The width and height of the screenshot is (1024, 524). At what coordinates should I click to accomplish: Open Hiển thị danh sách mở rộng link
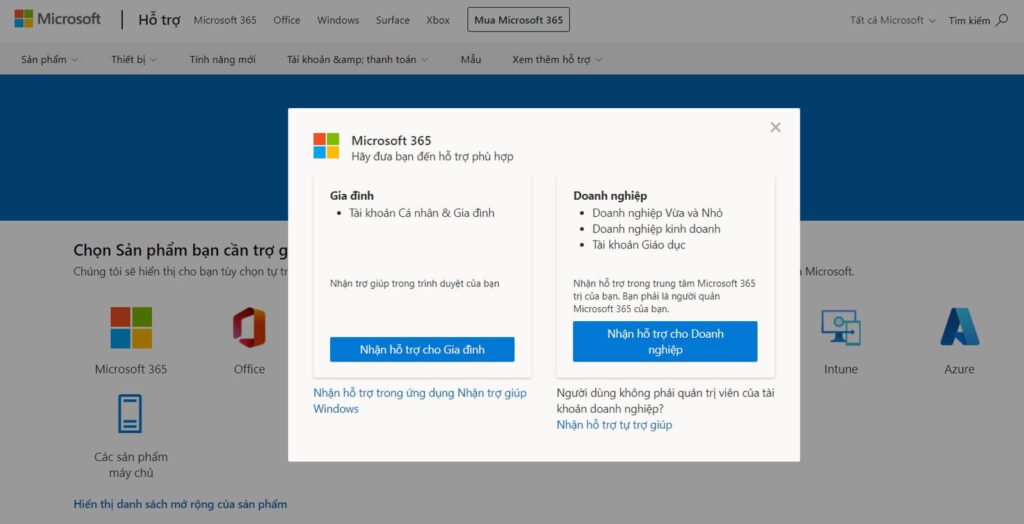(x=180, y=504)
